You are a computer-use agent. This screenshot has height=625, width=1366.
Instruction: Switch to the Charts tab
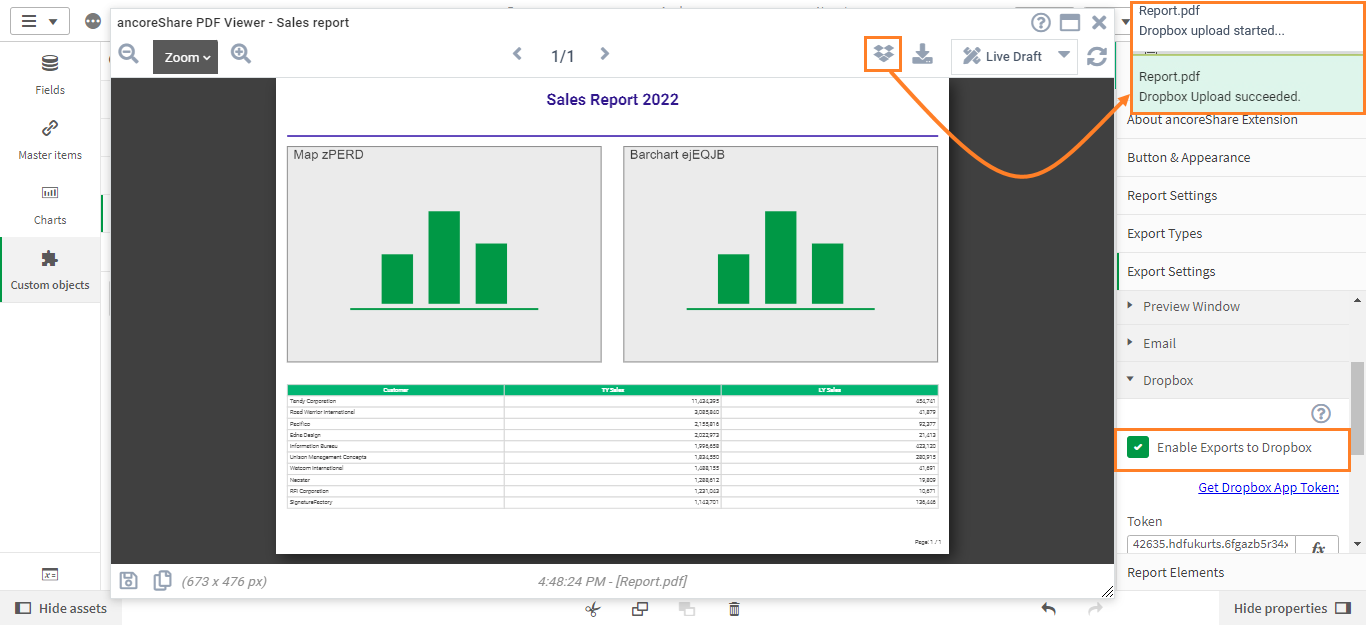coord(50,205)
